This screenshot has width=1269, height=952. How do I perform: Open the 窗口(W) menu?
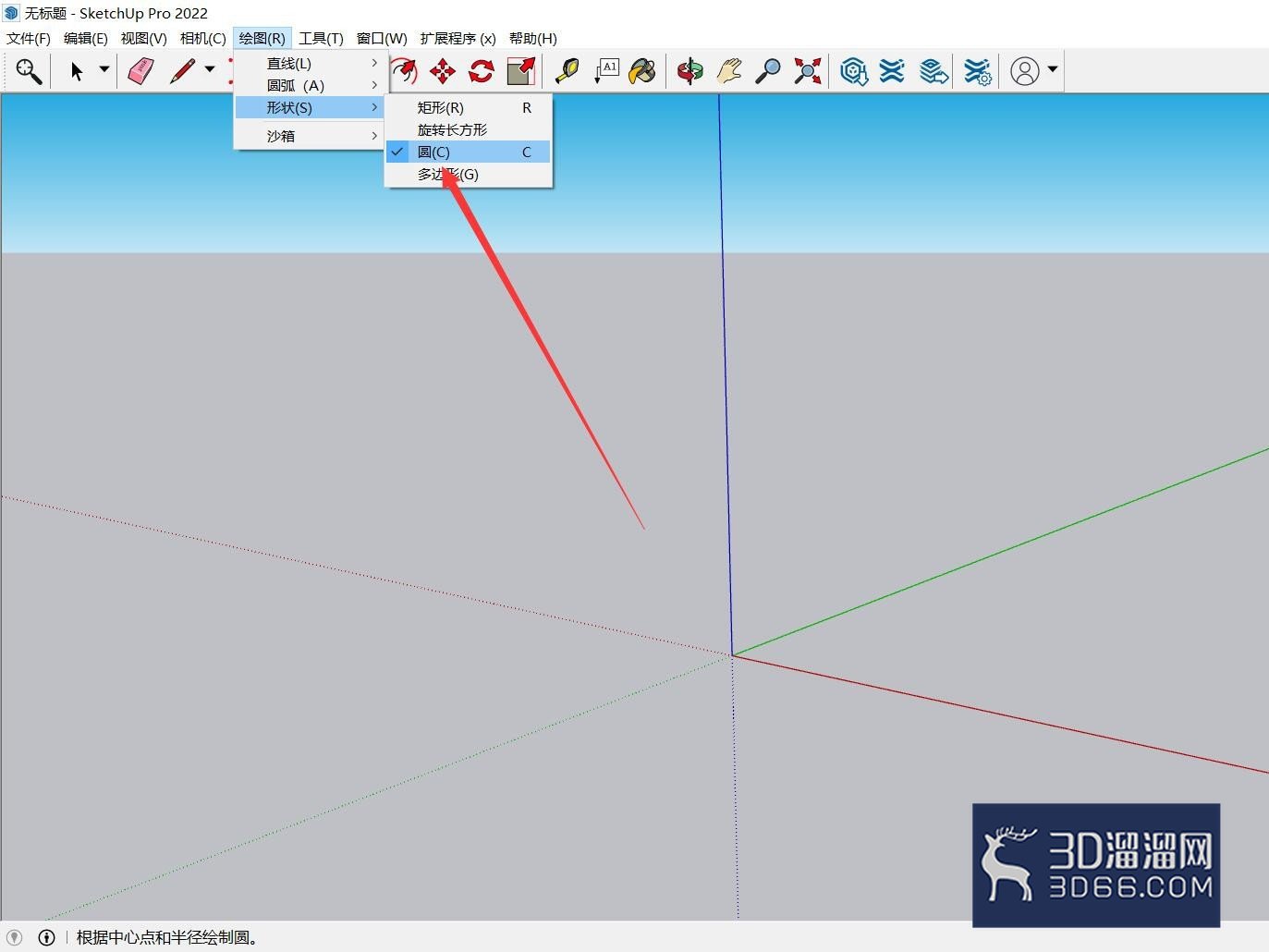pos(382,38)
